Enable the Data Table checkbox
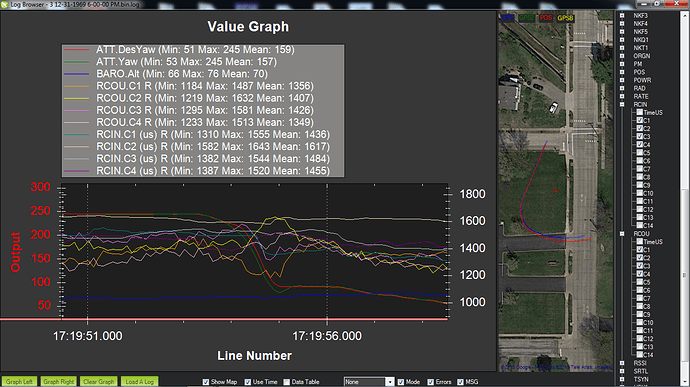This screenshot has height=387, width=690. 286,382
